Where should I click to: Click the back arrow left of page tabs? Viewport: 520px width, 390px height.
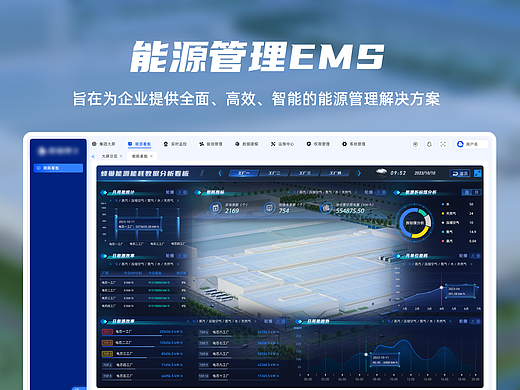[93, 156]
